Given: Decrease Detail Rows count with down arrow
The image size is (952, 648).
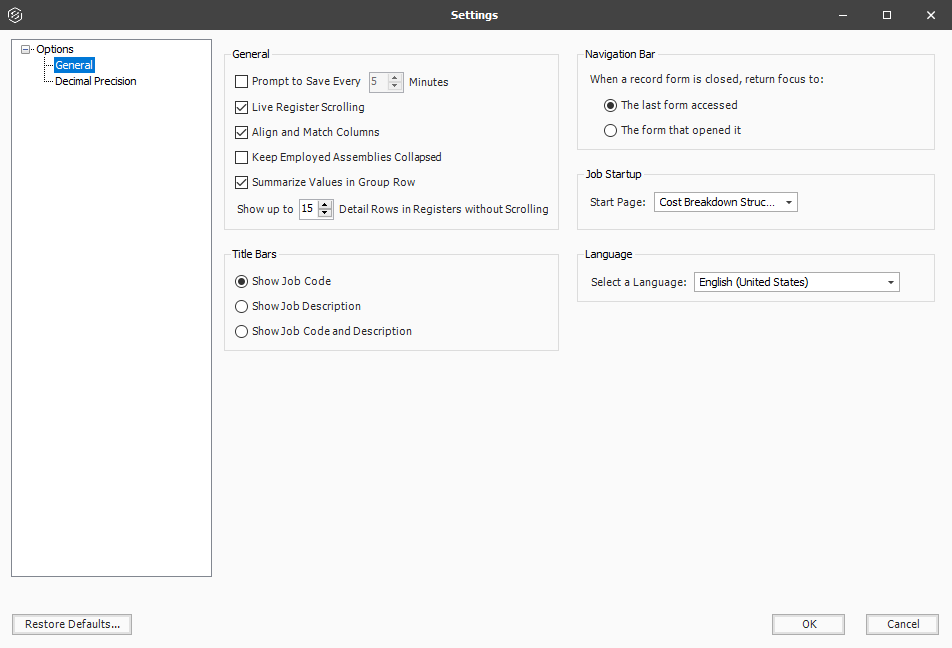Looking at the screenshot, I should pos(325,214).
